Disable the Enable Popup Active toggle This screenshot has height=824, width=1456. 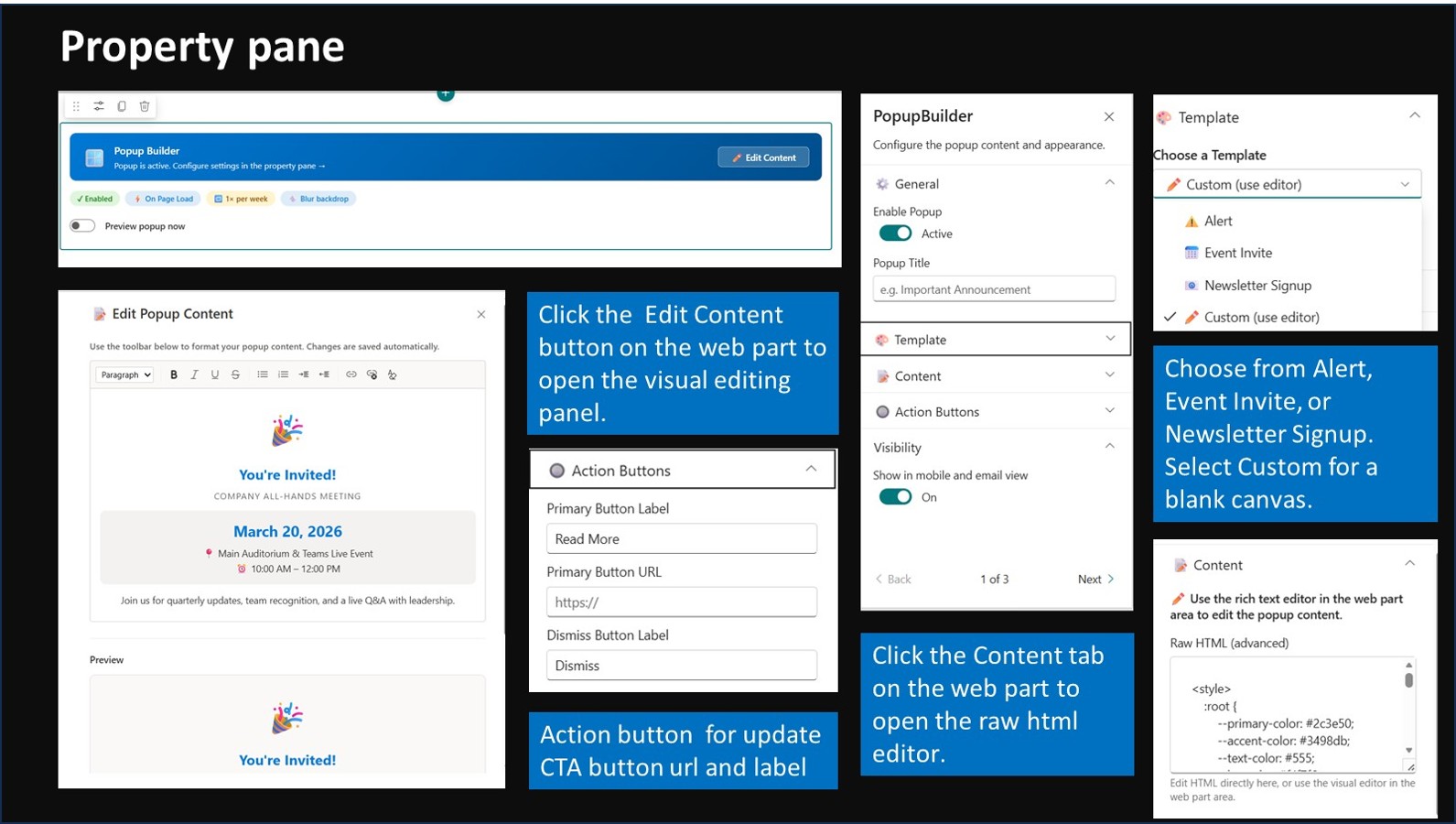(895, 233)
